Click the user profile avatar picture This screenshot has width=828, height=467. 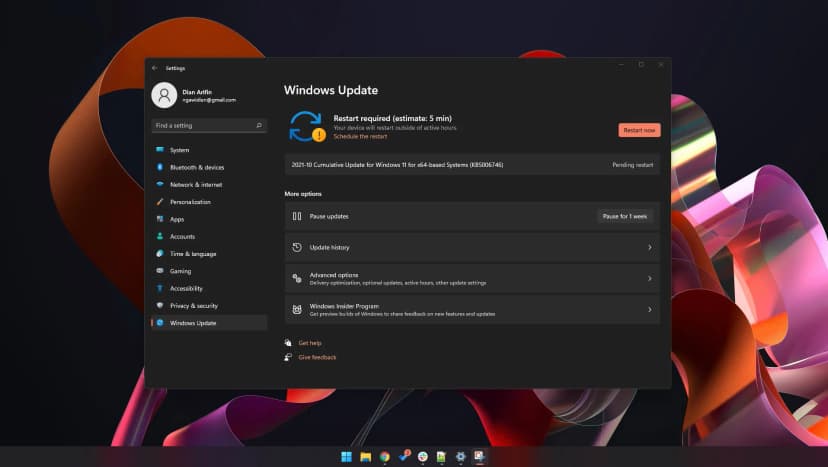coord(164,95)
